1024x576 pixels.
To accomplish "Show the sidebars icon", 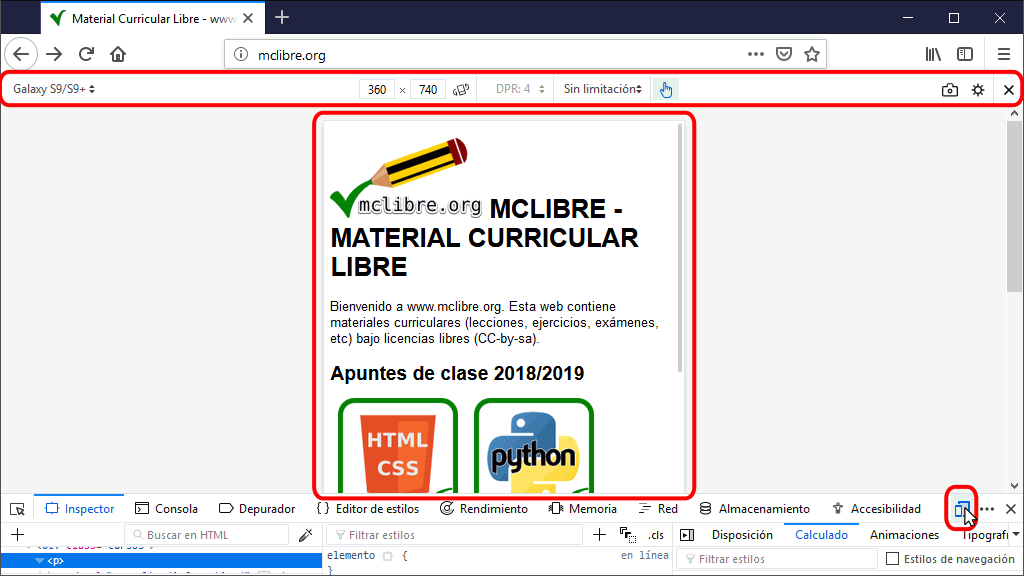I will tap(965, 54).
